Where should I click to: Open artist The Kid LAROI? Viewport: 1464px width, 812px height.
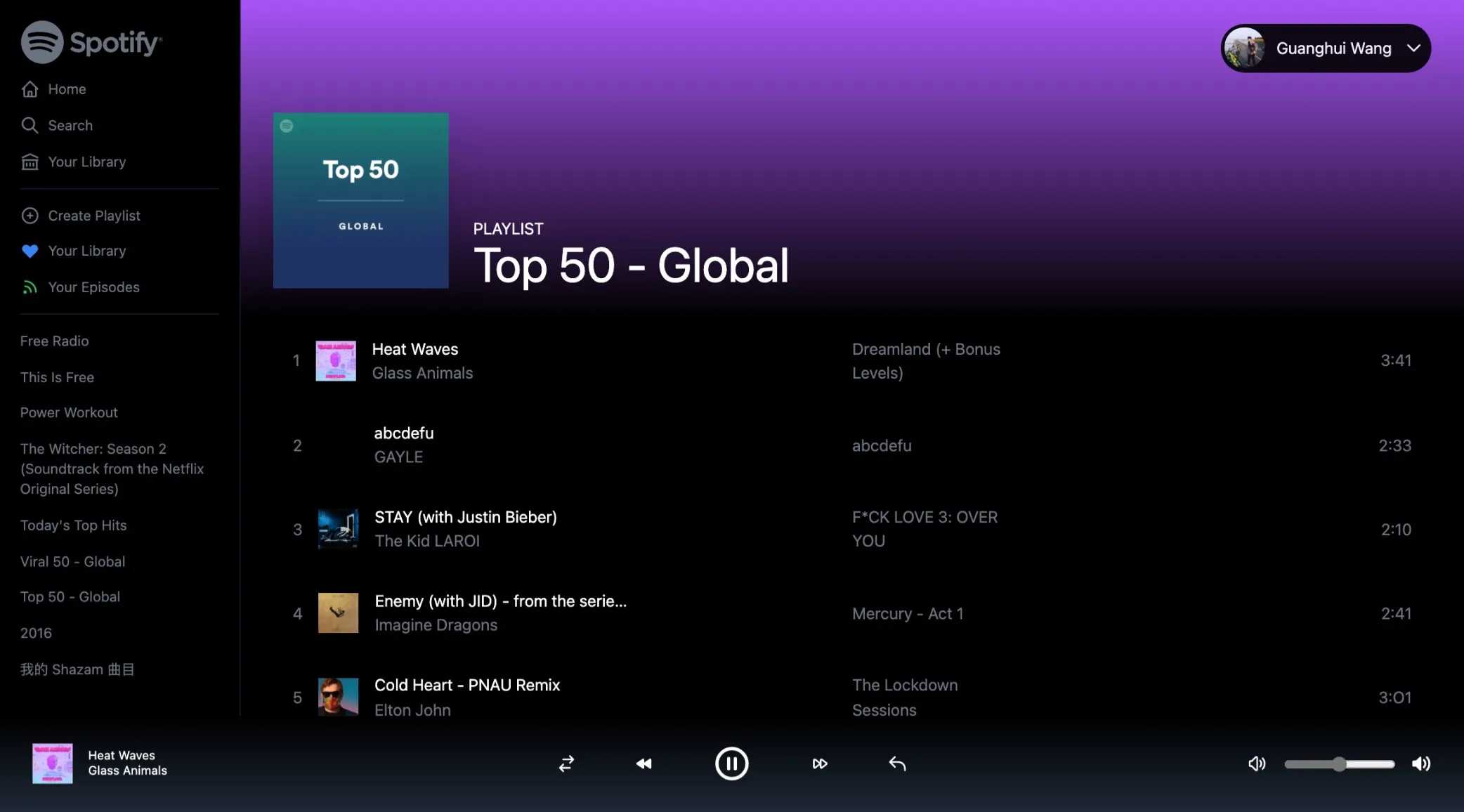click(x=426, y=541)
